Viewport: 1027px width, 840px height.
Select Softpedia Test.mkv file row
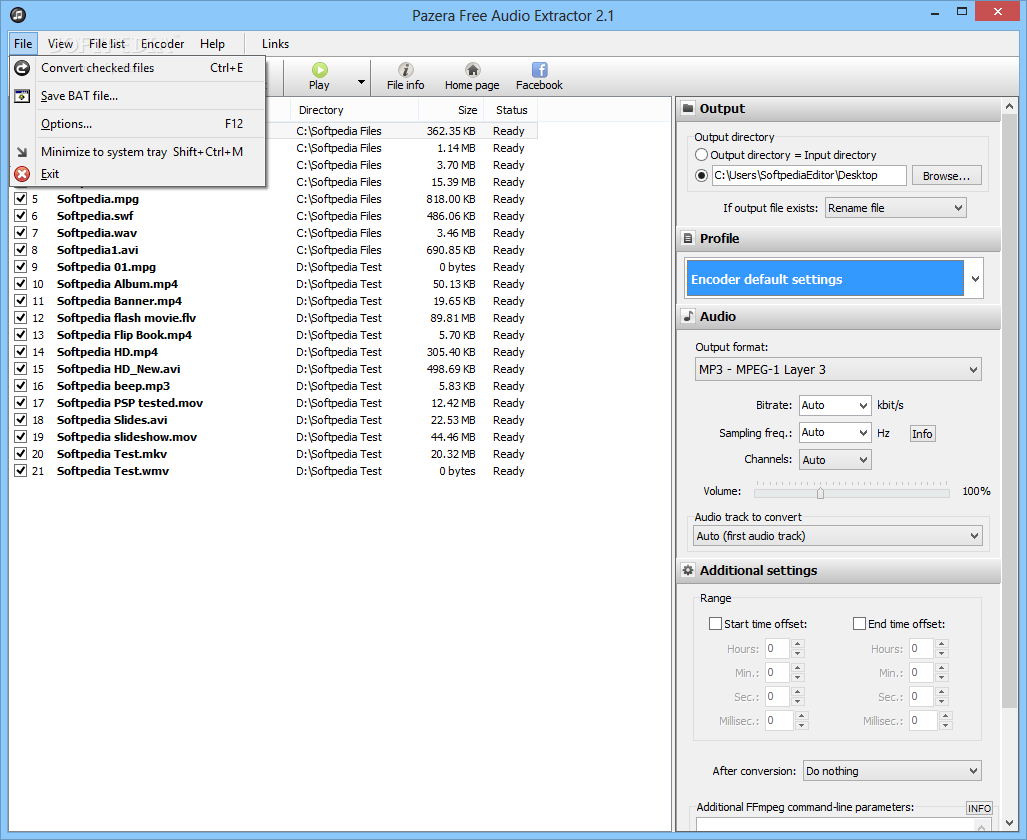[275, 454]
